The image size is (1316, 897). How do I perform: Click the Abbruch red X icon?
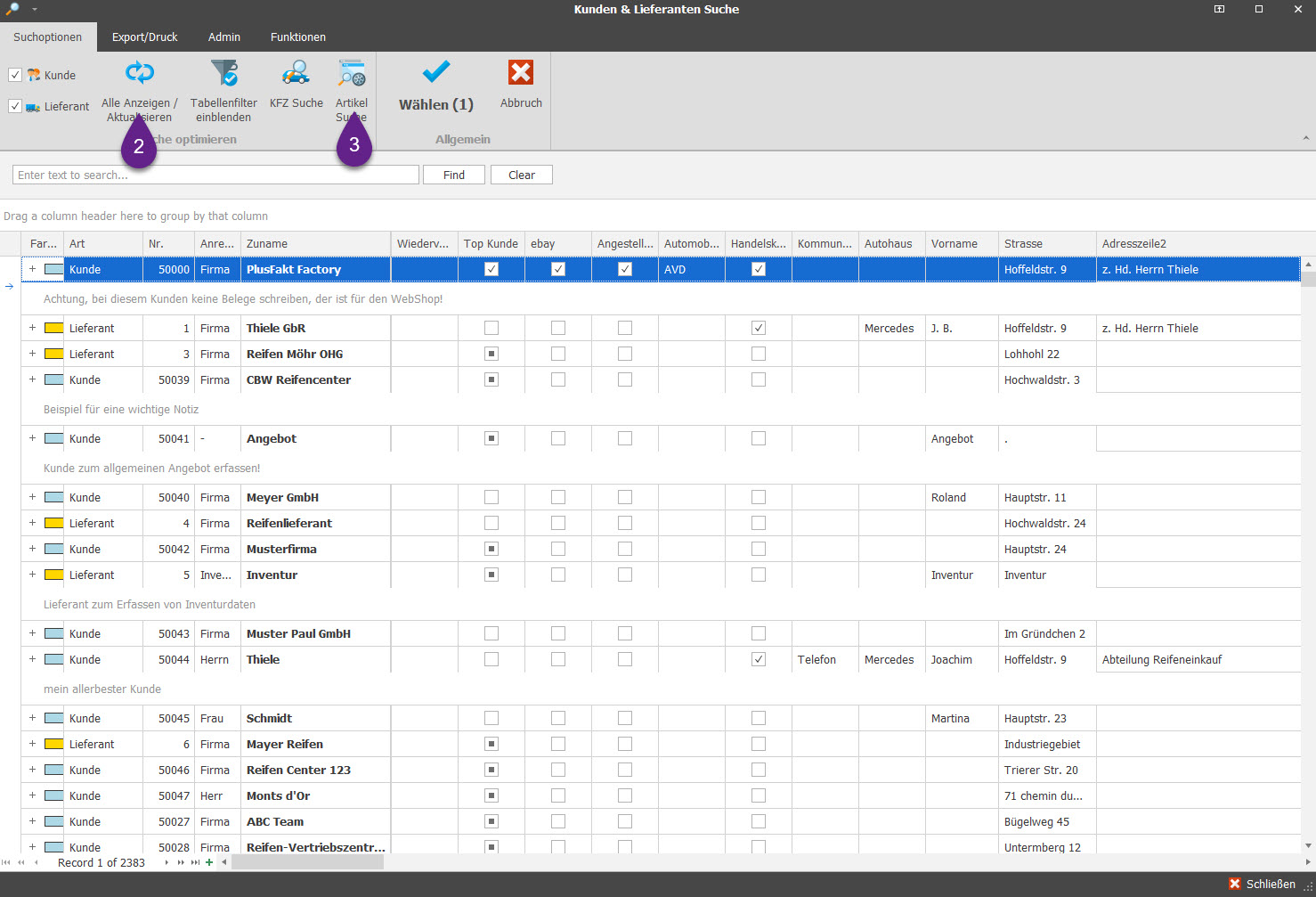coord(521,73)
